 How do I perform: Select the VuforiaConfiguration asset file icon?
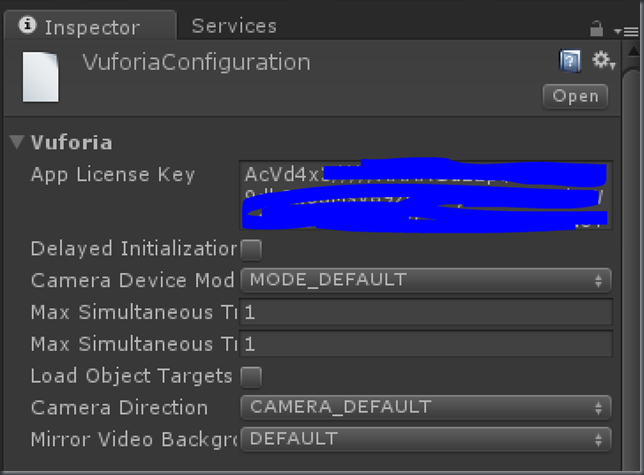tap(40, 77)
